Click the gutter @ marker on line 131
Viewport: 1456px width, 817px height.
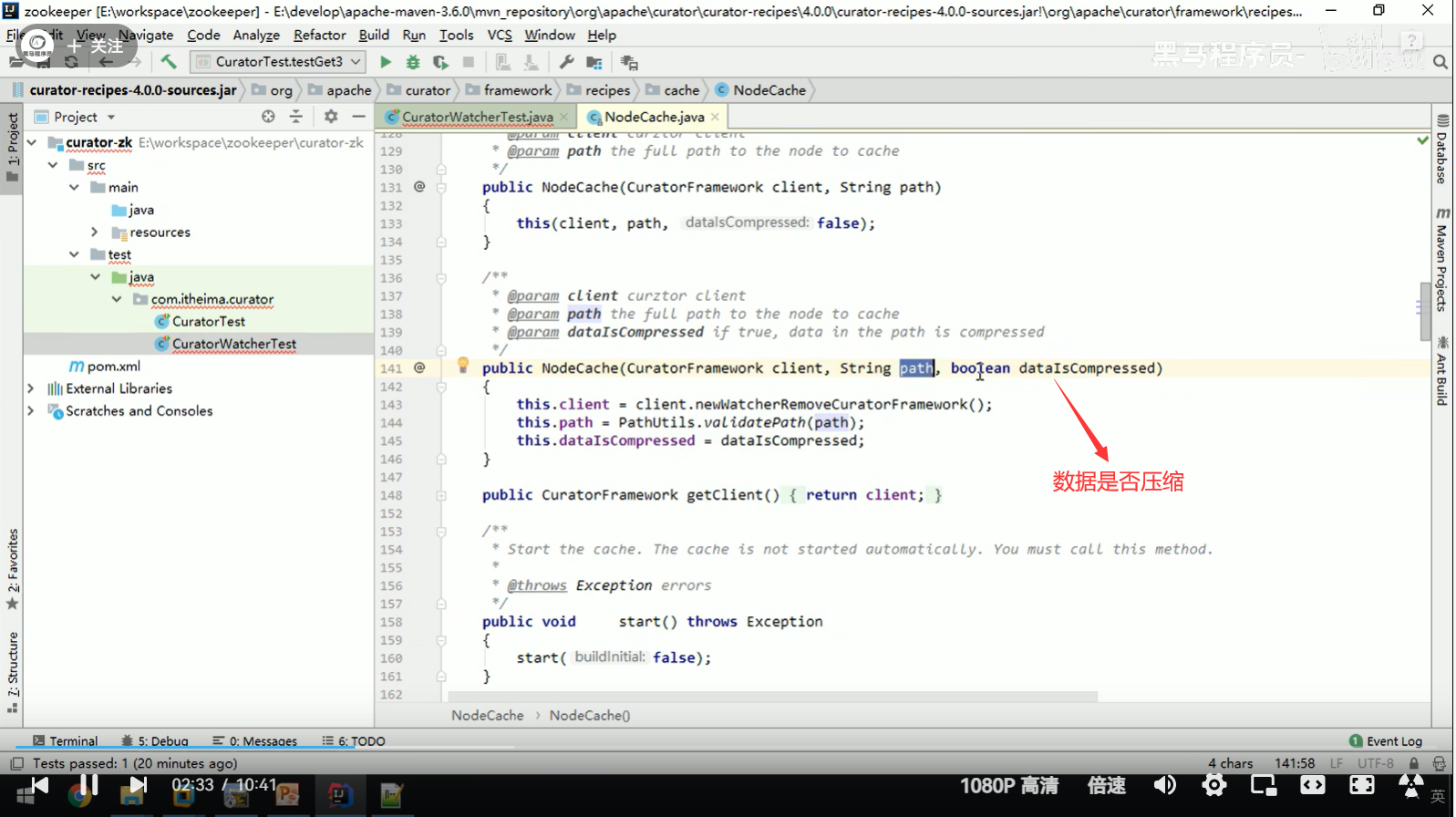pyautogui.click(x=419, y=186)
